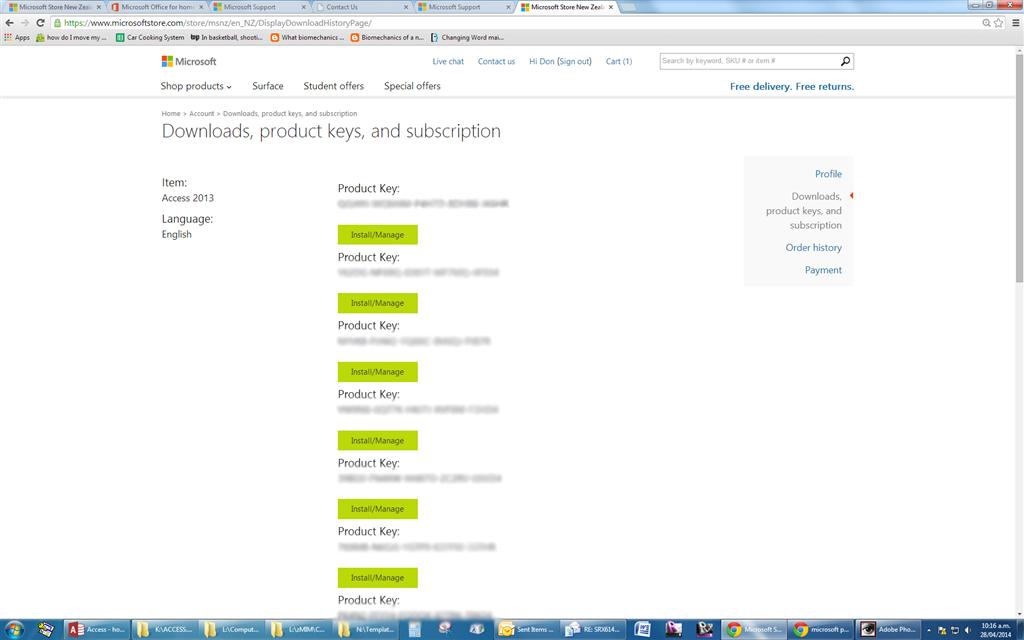1024x640 pixels.
Task: Open the Profile sidebar link
Action: pos(828,174)
